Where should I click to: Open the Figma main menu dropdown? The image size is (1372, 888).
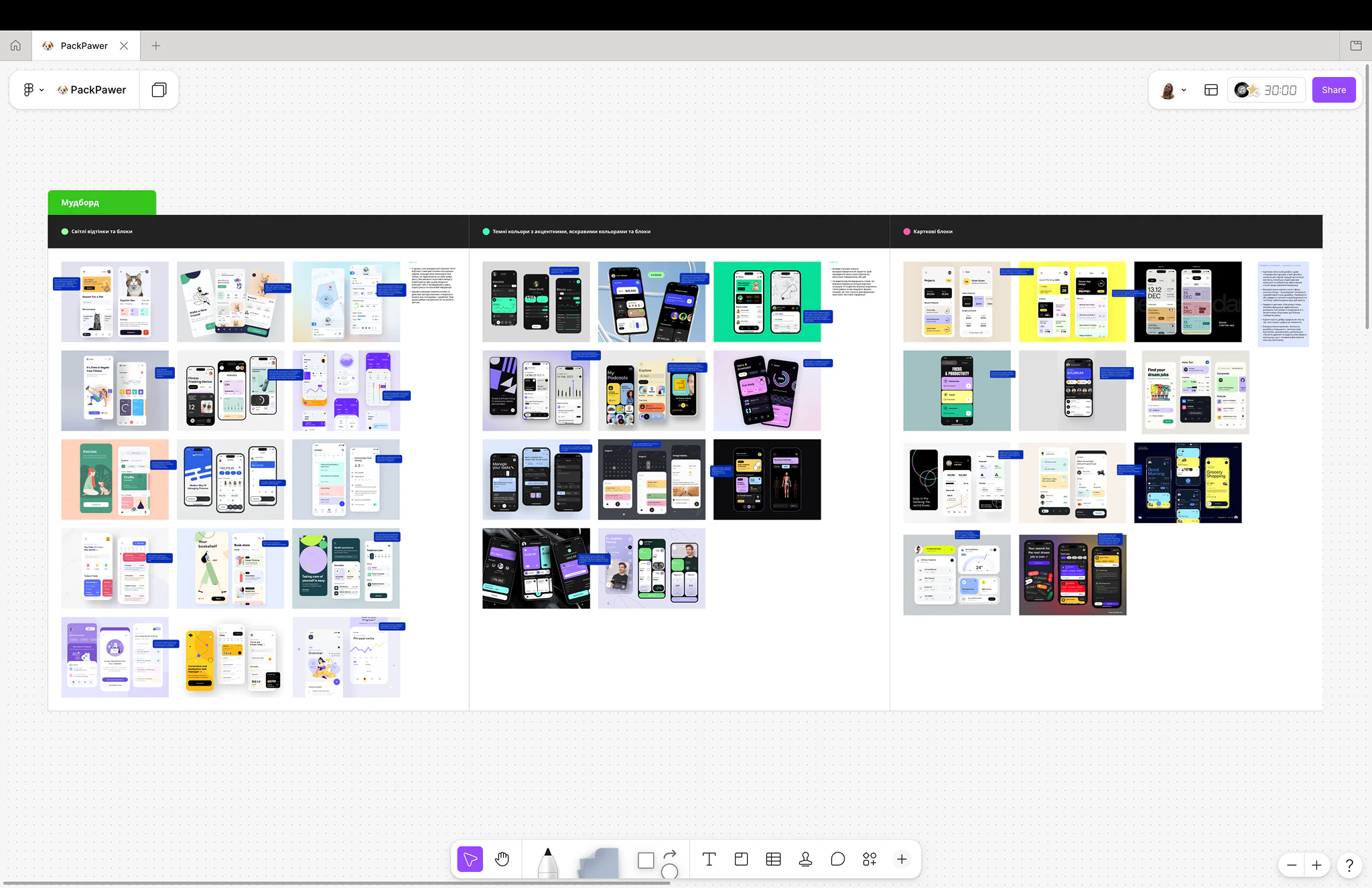pyautogui.click(x=33, y=90)
